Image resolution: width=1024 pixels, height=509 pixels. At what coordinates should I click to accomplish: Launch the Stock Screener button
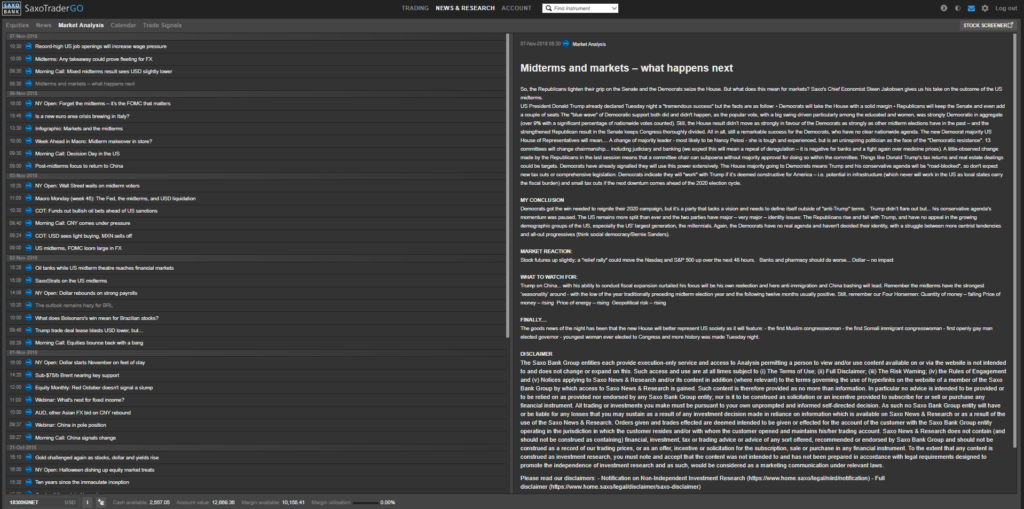(987, 24)
